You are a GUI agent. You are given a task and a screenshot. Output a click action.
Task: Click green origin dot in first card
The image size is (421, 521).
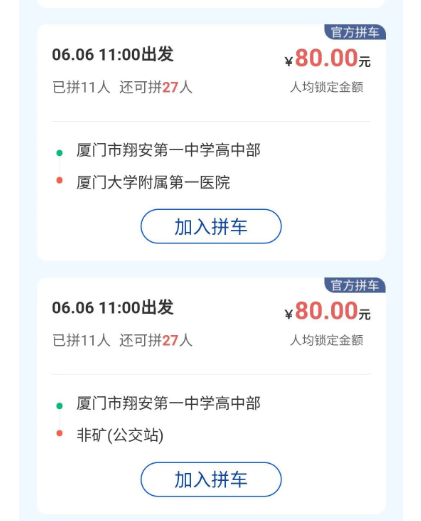(60, 153)
